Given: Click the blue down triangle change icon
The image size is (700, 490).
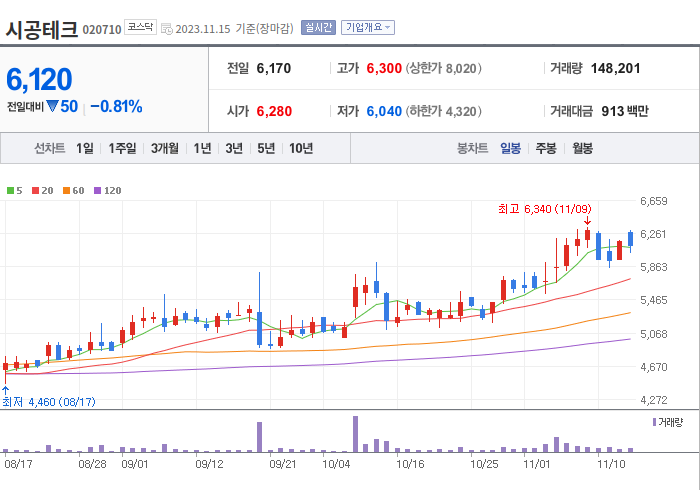Looking at the screenshot, I should [52, 106].
